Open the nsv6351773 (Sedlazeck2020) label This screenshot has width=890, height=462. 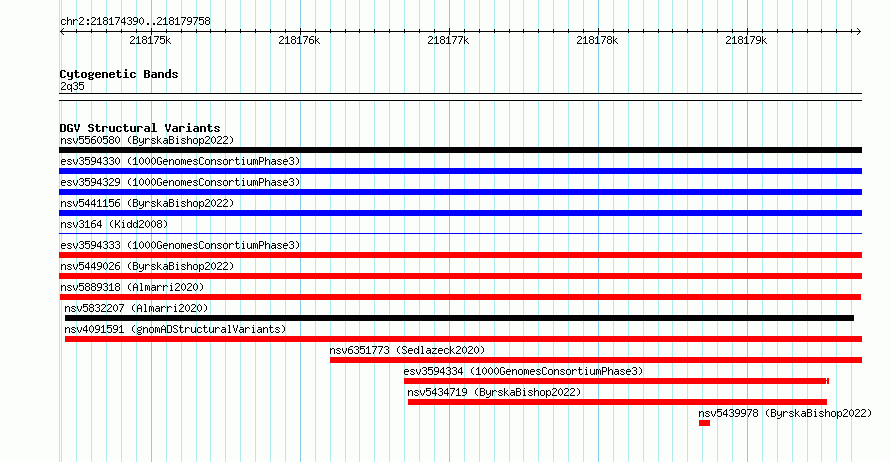pyautogui.click(x=407, y=350)
